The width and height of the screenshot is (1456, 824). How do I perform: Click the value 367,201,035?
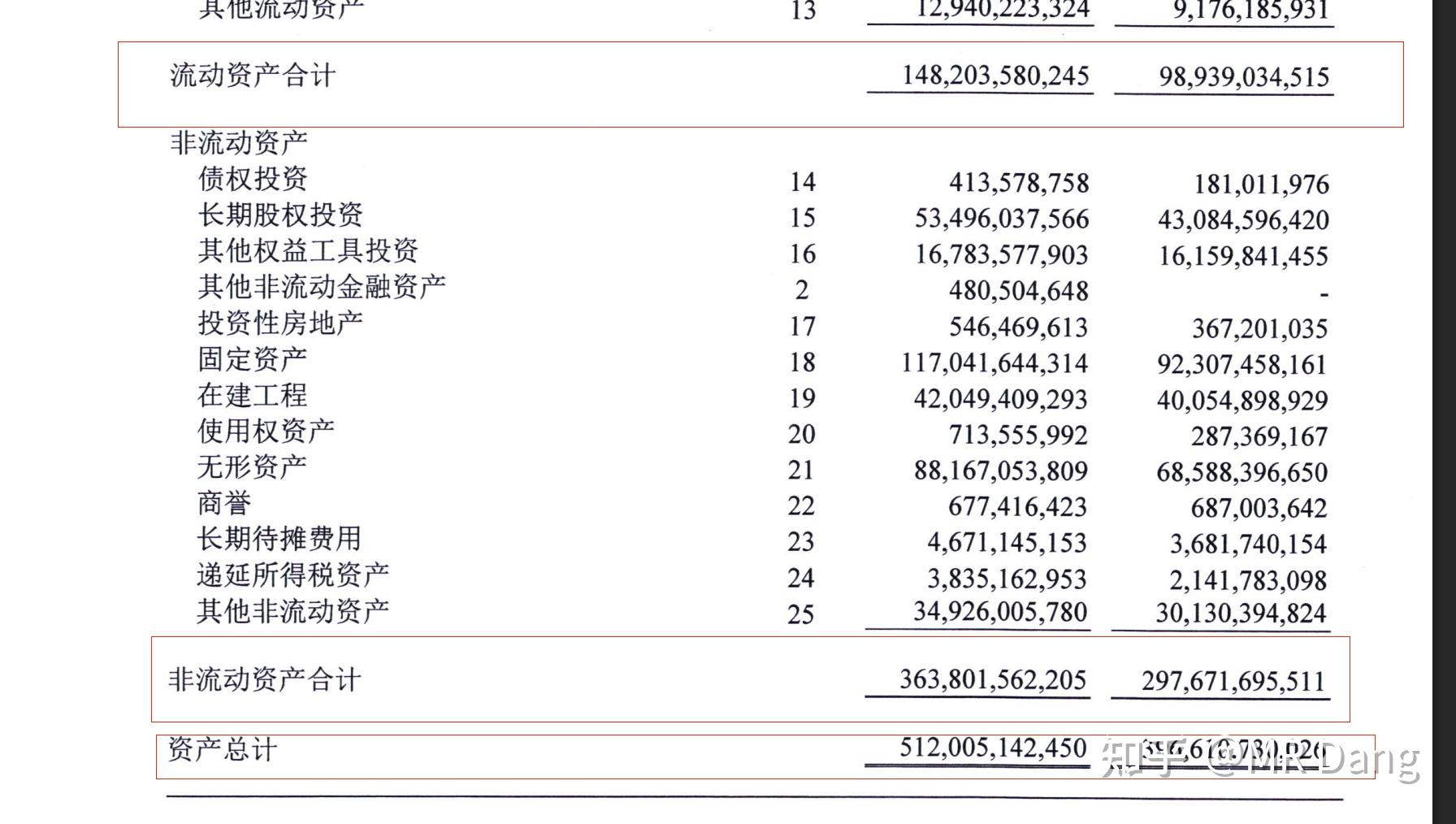click(1260, 328)
